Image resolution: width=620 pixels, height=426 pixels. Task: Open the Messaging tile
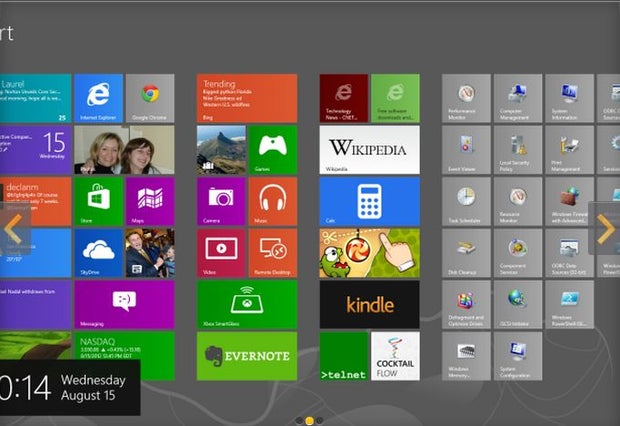coord(124,304)
